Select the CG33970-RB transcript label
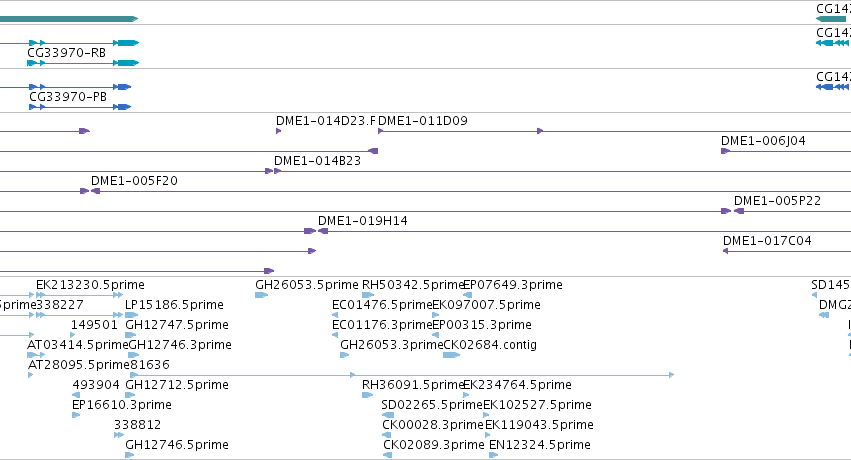The height and width of the screenshot is (460, 851). click(66, 53)
